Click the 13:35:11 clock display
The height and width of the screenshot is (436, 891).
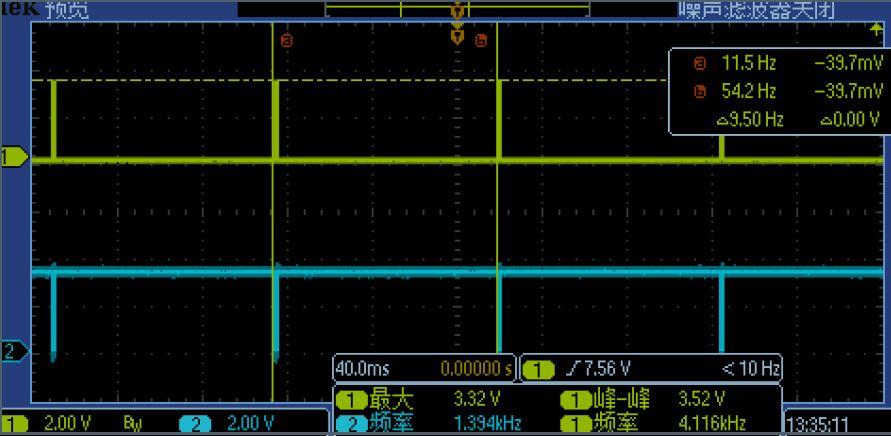tap(817, 425)
